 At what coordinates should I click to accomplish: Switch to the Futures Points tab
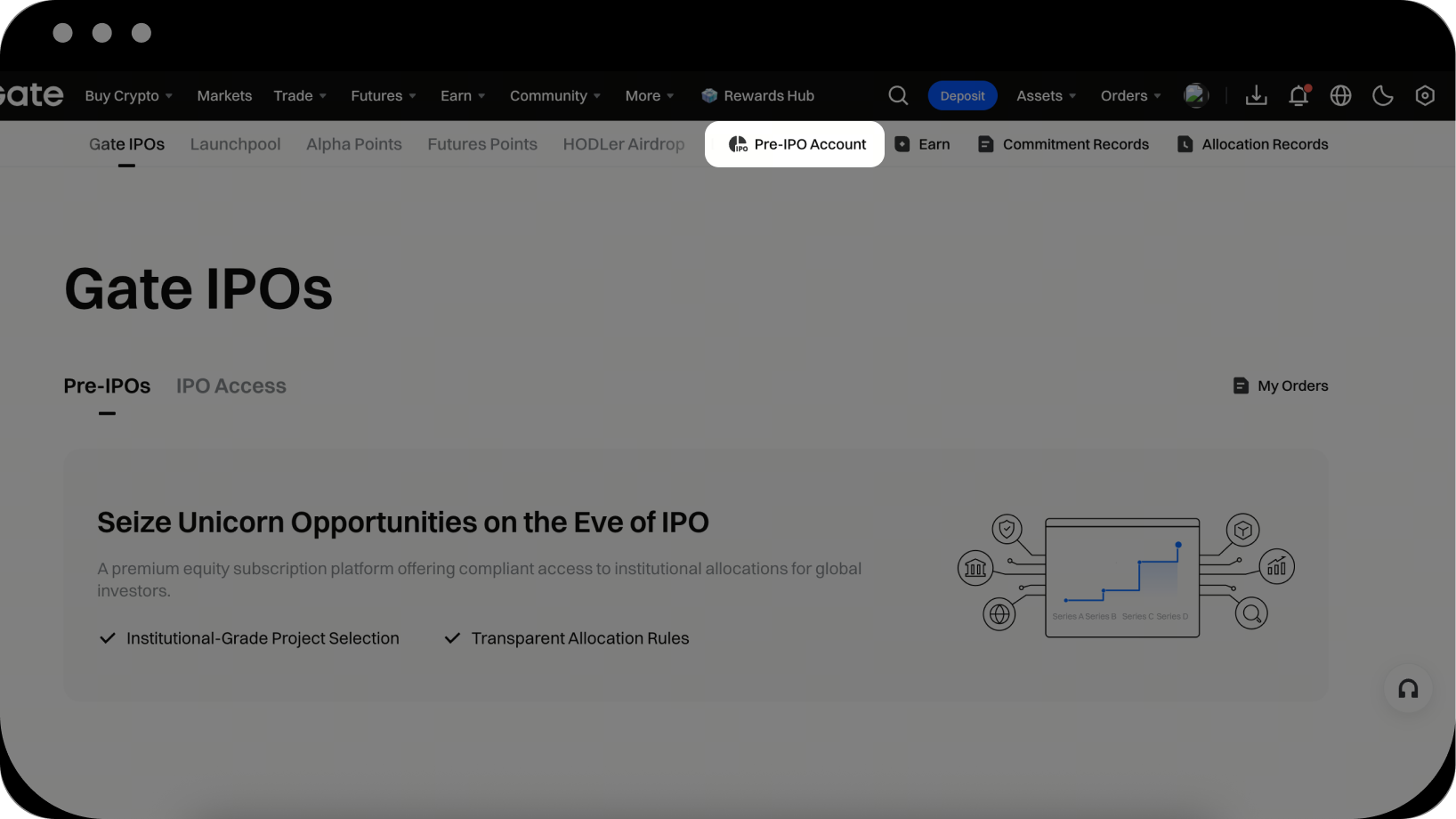(482, 144)
